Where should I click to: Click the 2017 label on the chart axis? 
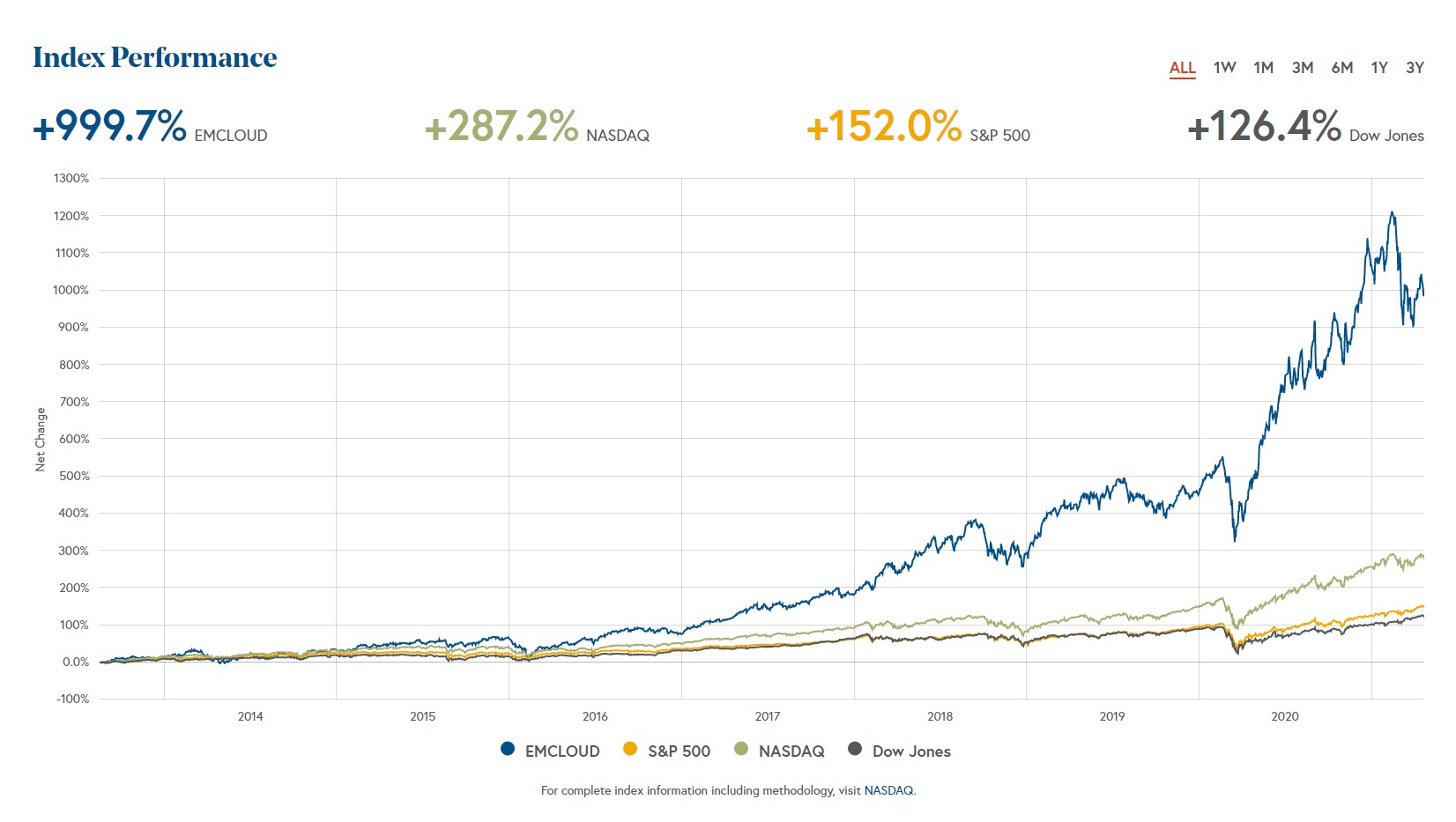[768, 716]
